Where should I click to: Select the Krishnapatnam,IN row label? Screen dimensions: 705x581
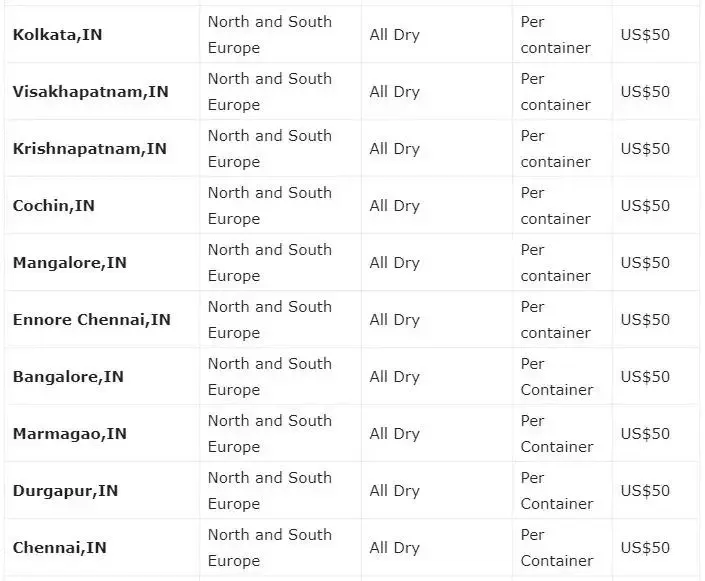(89, 149)
